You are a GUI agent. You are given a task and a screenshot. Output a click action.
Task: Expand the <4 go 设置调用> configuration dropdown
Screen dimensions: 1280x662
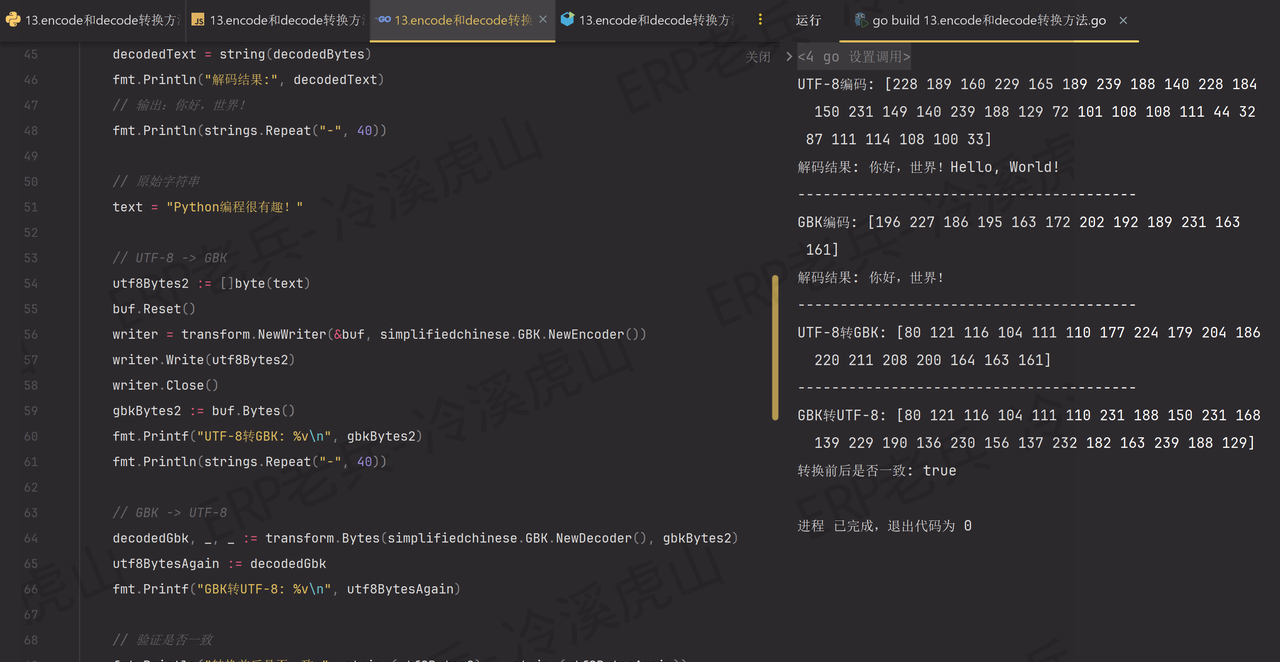point(855,57)
